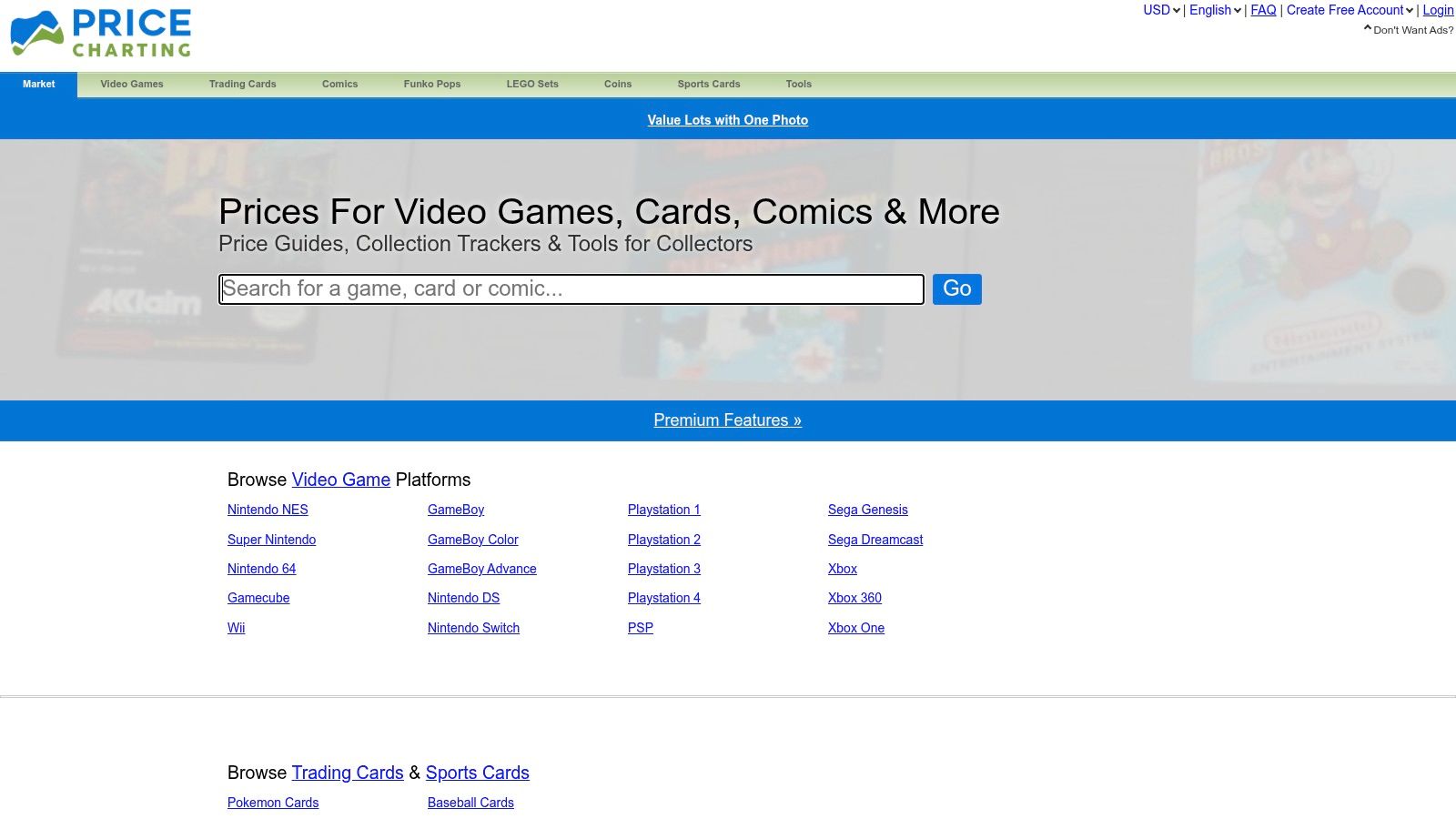1456x819 pixels.
Task: Follow the Sports Cards heading link
Action: (x=478, y=773)
